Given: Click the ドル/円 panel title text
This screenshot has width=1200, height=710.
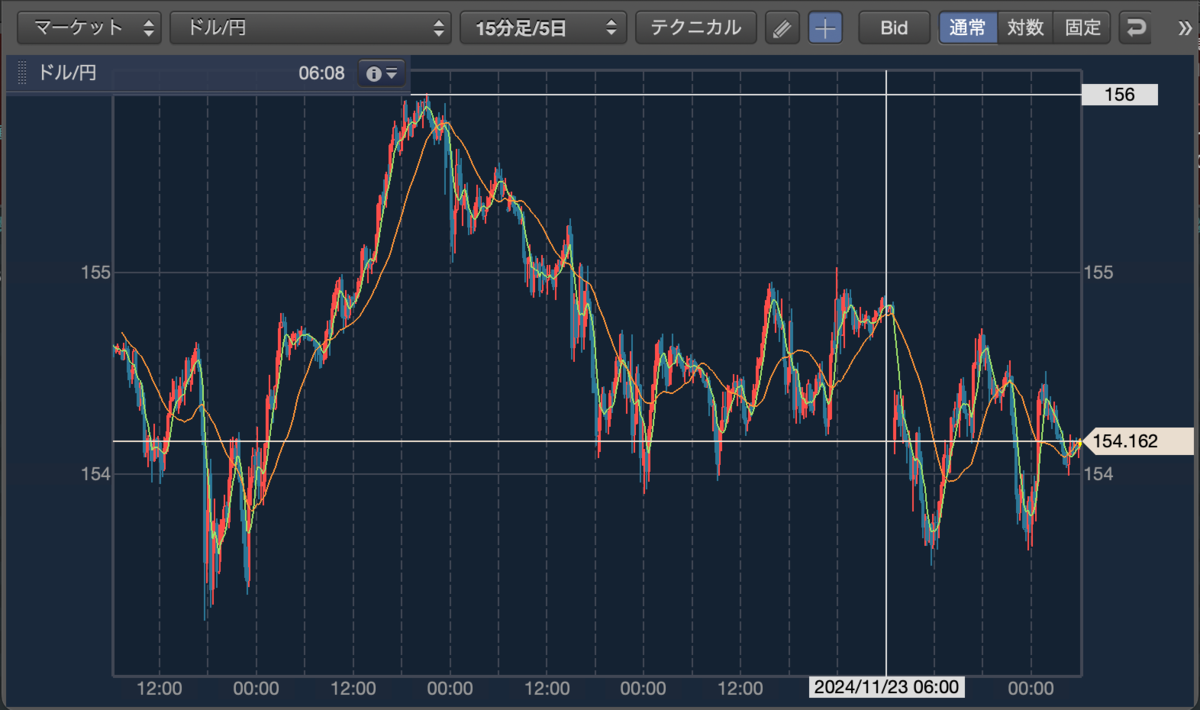Looking at the screenshot, I should point(67,73).
